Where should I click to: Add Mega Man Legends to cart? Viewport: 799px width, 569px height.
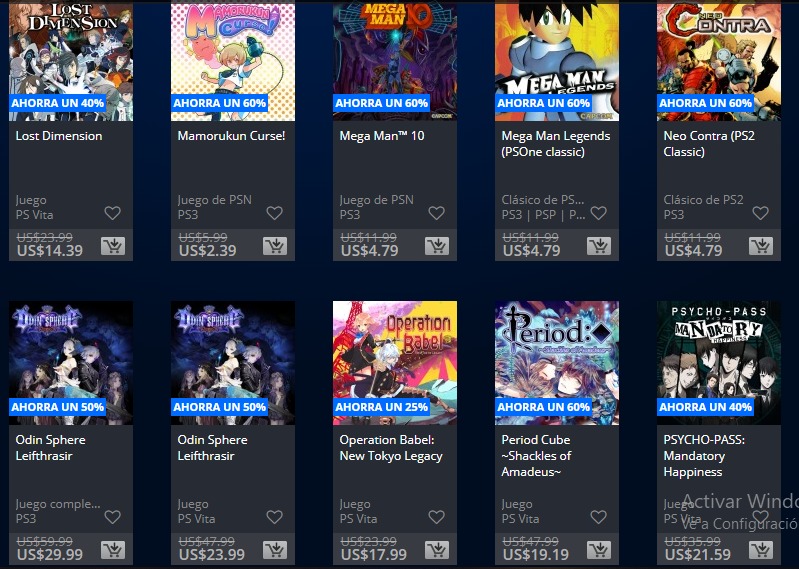point(599,246)
